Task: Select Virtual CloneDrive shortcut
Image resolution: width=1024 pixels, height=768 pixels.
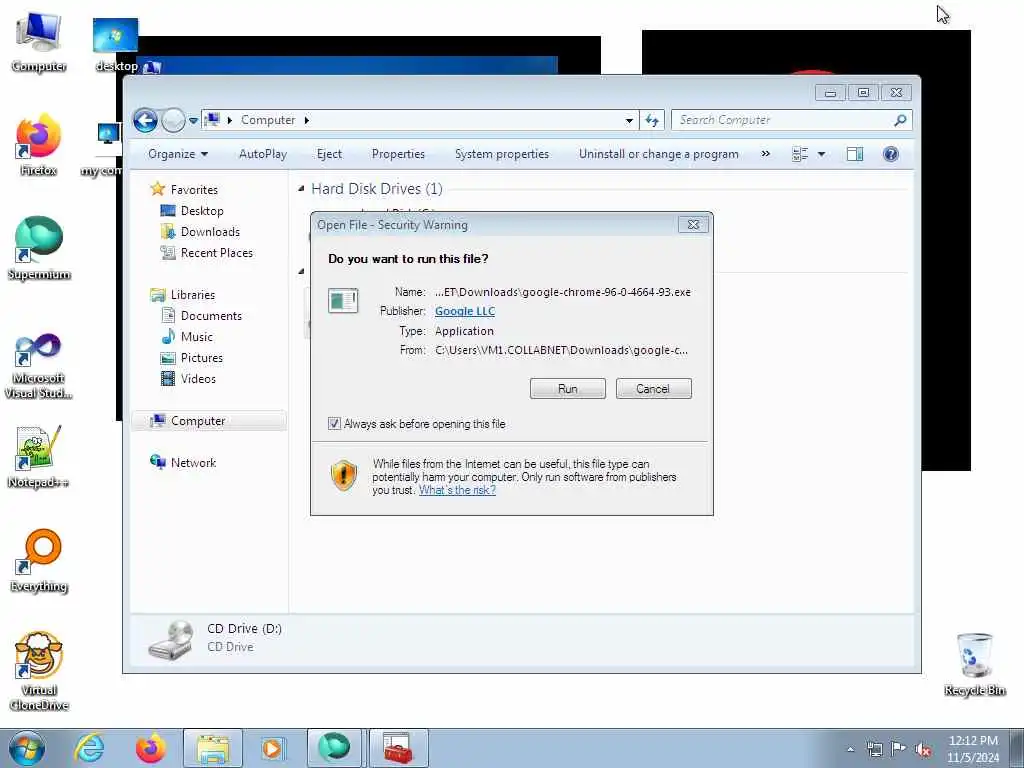Action: pos(39,671)
